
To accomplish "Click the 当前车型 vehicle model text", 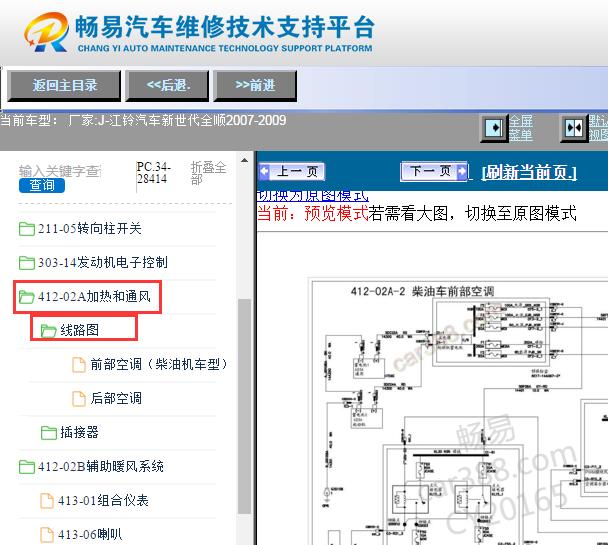I will coord(143,121).
